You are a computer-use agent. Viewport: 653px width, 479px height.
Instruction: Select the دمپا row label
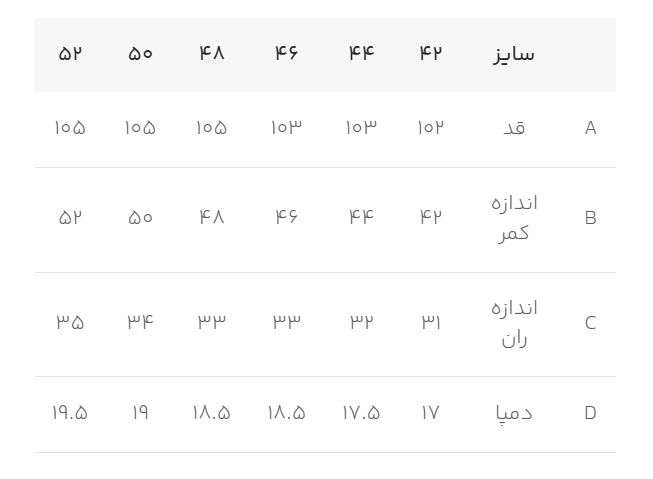[514, 413]
